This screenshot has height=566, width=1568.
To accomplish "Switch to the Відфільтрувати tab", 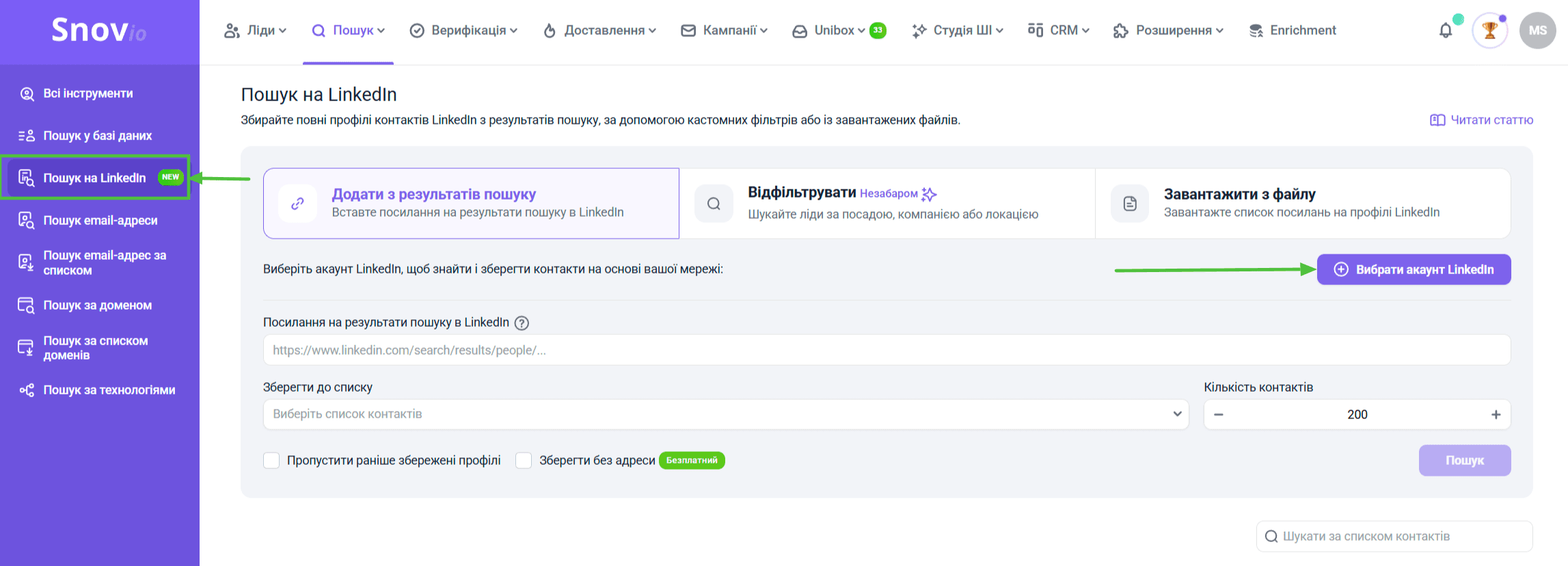I will 887,203.
